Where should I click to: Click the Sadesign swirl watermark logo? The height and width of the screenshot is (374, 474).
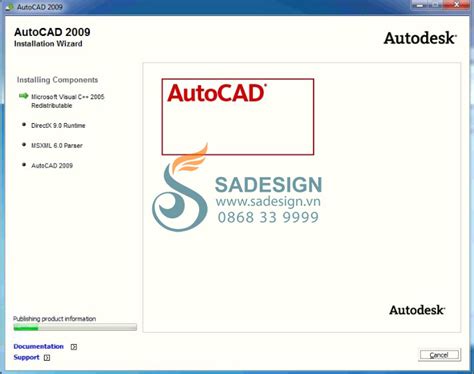coord(180,187)
